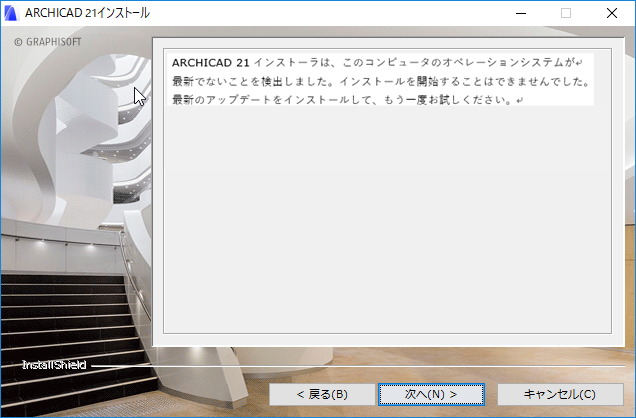636x418 pixels.
Task: Click the ARCHICAD icon in title bar
Action: [x=11, y=13]
